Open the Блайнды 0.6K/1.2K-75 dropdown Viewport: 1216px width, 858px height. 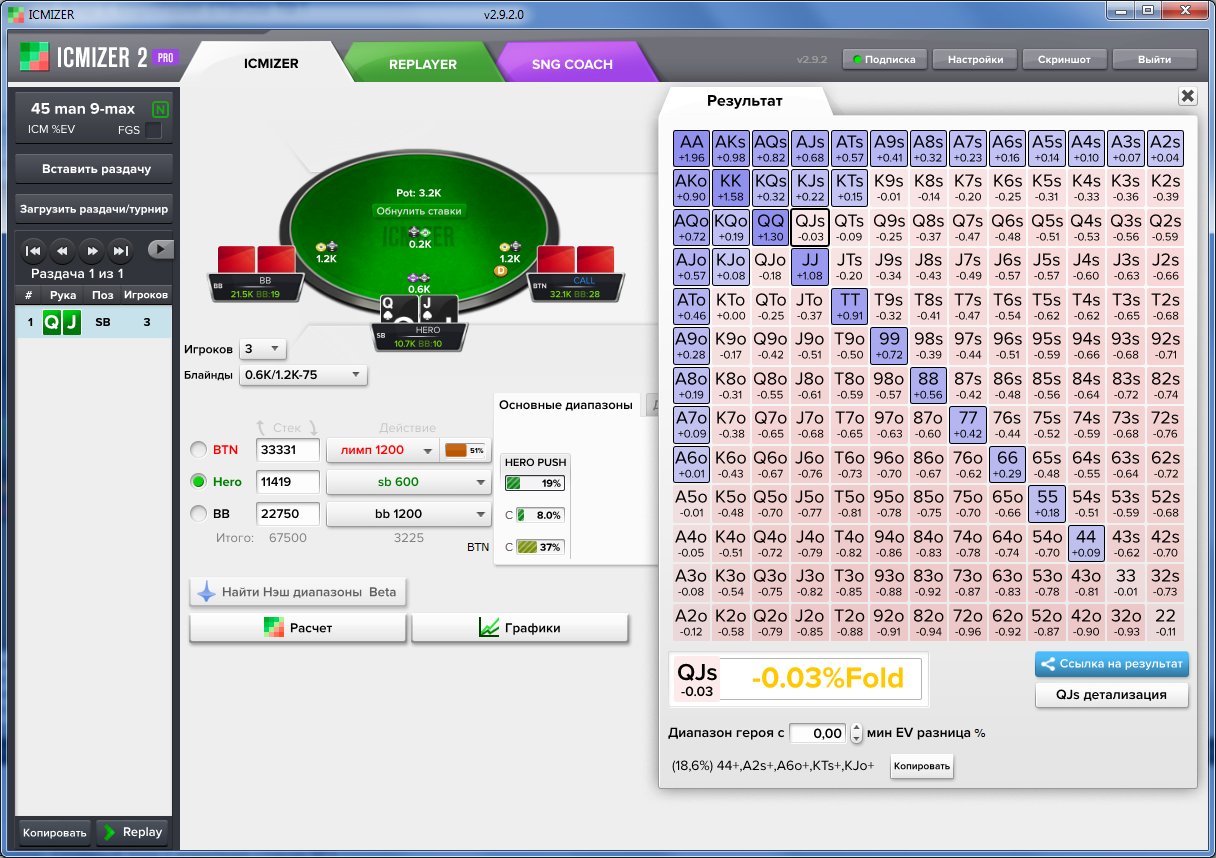click(303, 375)
